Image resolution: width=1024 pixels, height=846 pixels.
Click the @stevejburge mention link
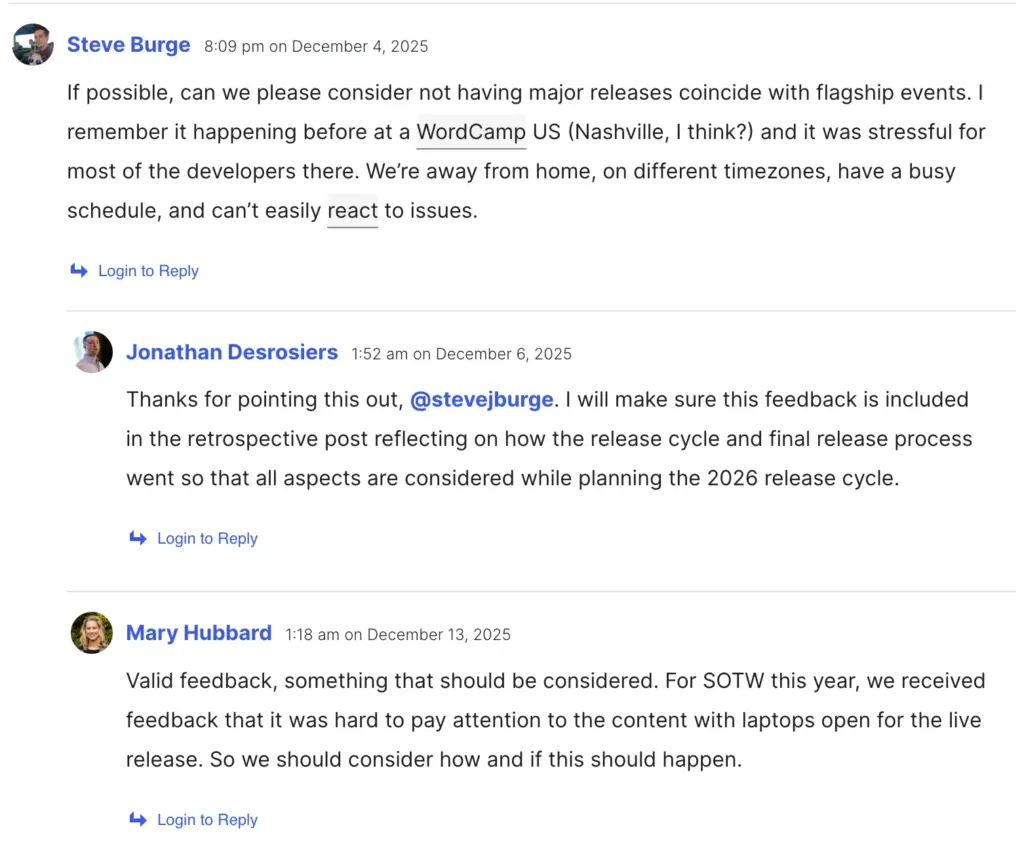click(483, 399)
